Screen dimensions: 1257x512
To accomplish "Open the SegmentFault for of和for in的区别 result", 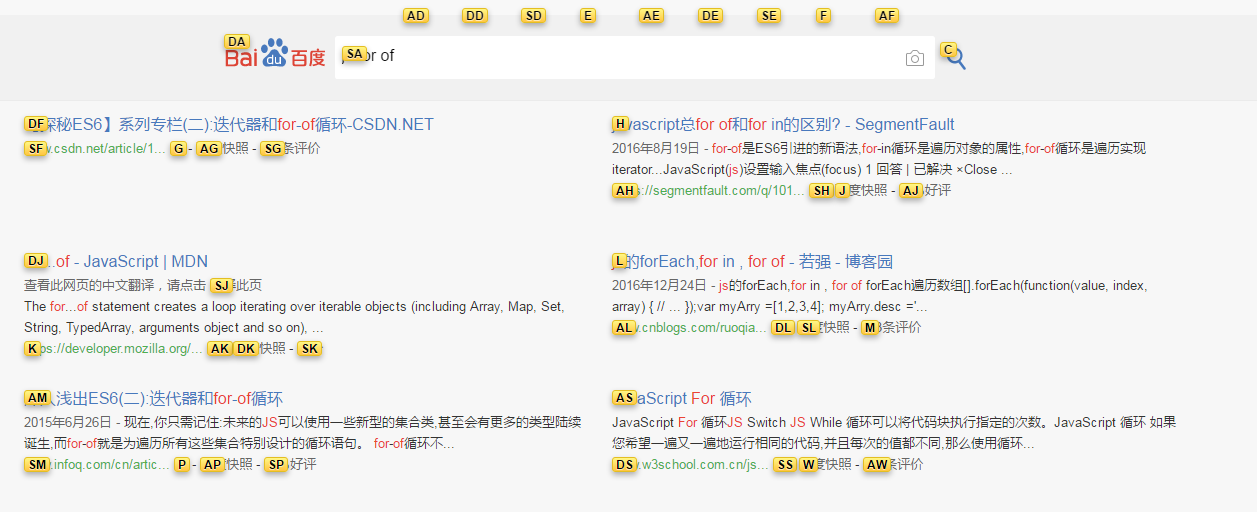I will pos(783,125).
